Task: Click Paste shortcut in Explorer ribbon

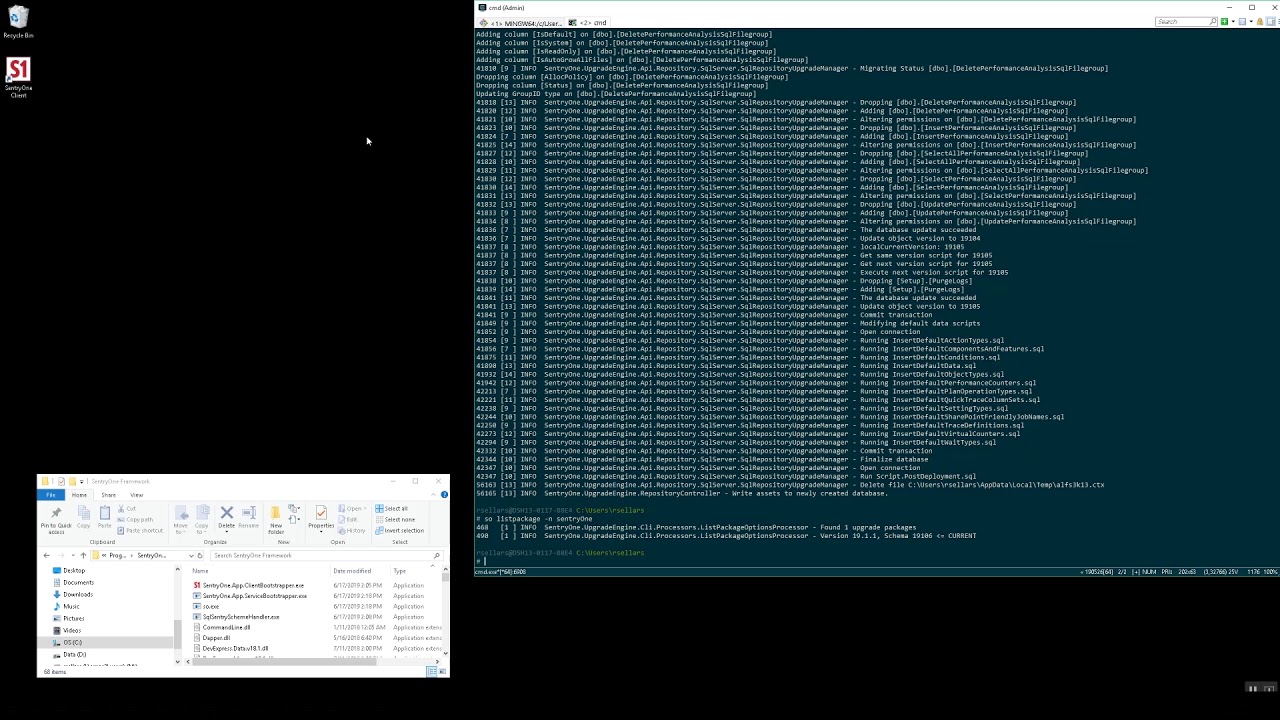Action: tap(139, 530)
